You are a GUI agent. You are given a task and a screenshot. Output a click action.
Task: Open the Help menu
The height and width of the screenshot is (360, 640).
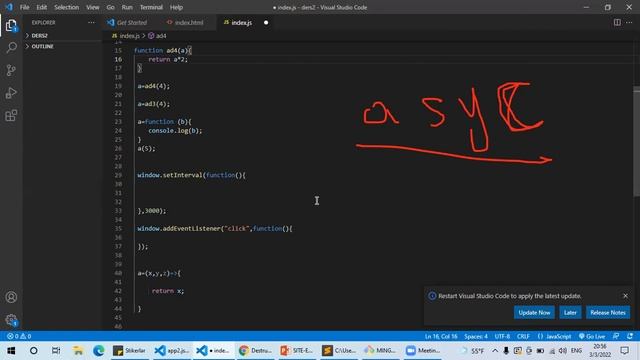(176, 7)
